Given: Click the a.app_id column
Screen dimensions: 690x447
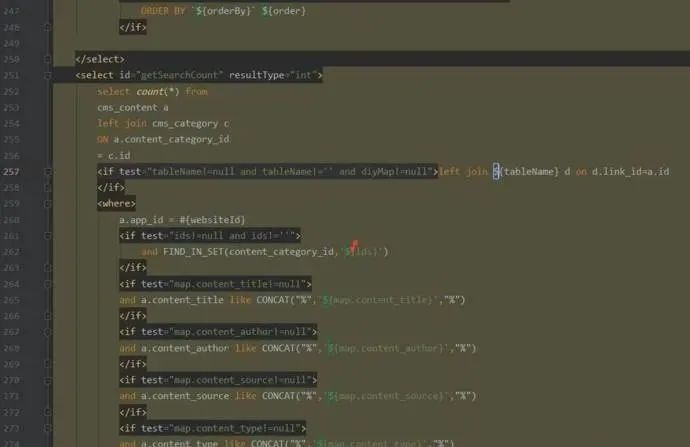Looking at the screenshot, I should [x=141, y=220].
